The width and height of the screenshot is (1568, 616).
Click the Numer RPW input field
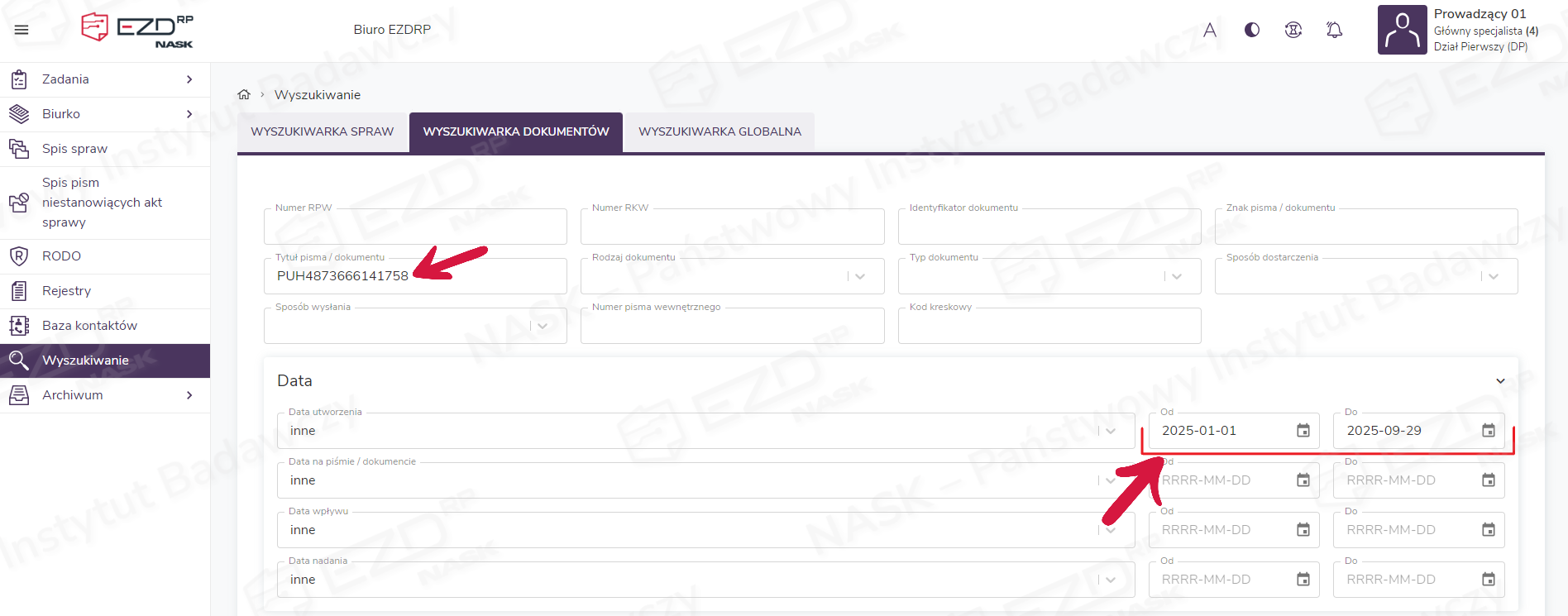point(415,227)
